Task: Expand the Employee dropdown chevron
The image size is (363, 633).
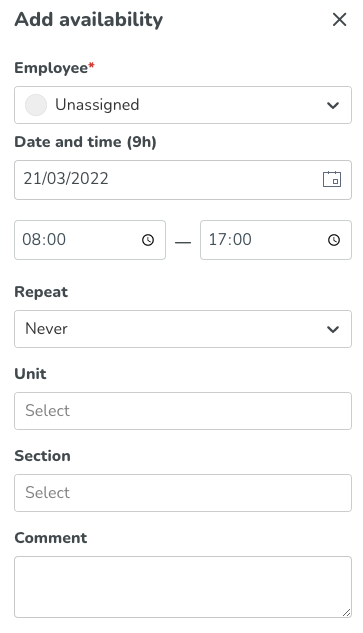Action: click(333, 105)
